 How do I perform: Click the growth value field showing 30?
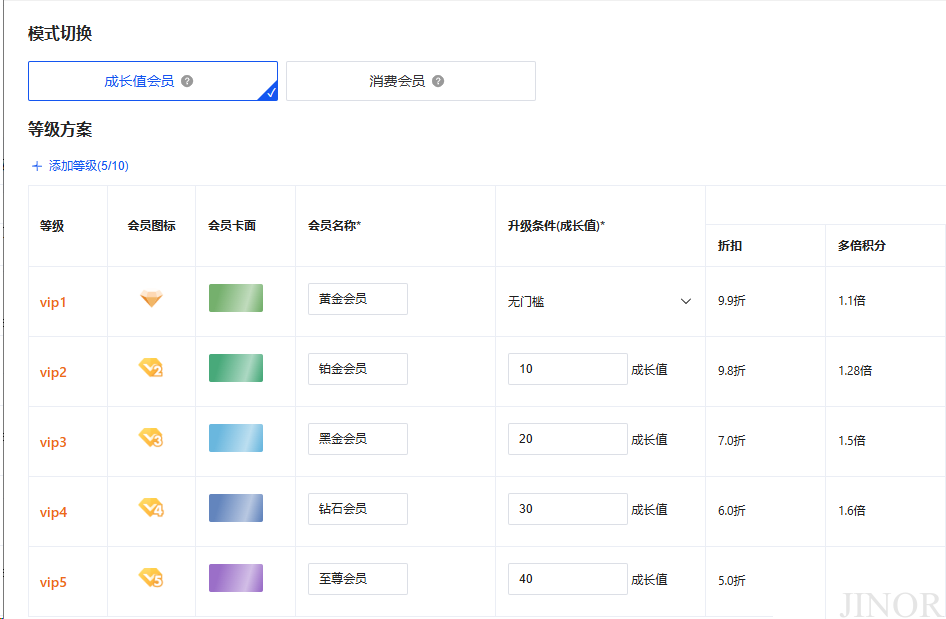coord(568,509)
